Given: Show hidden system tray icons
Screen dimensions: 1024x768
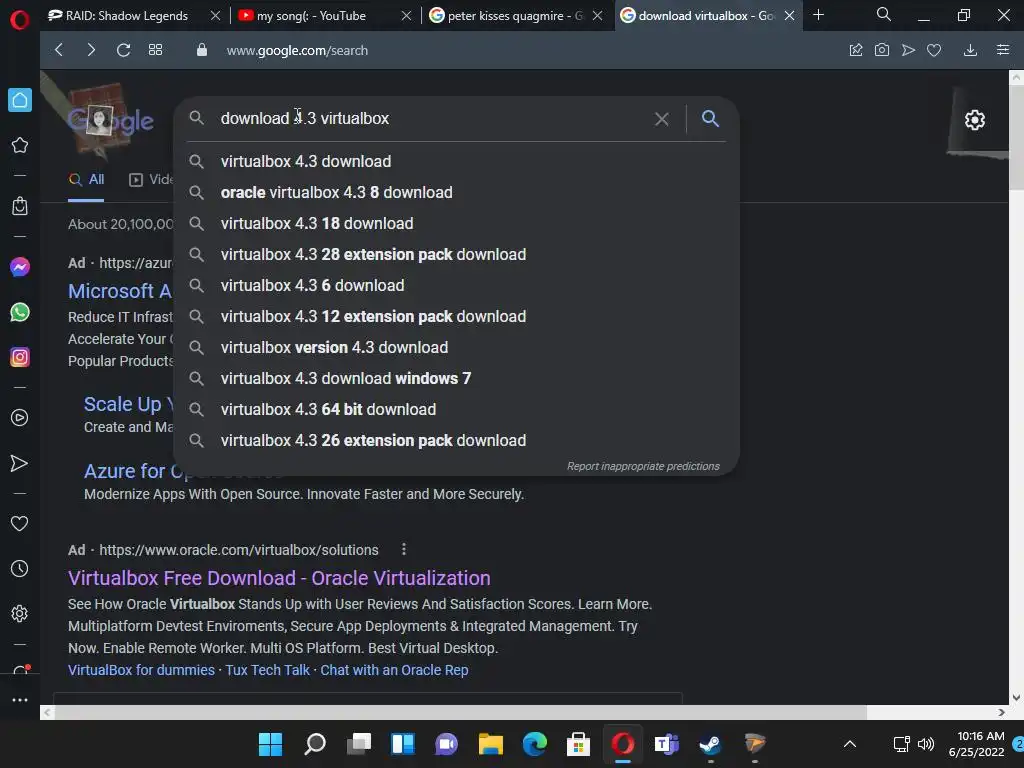Looking at the screenshot, I should (850, 744).
